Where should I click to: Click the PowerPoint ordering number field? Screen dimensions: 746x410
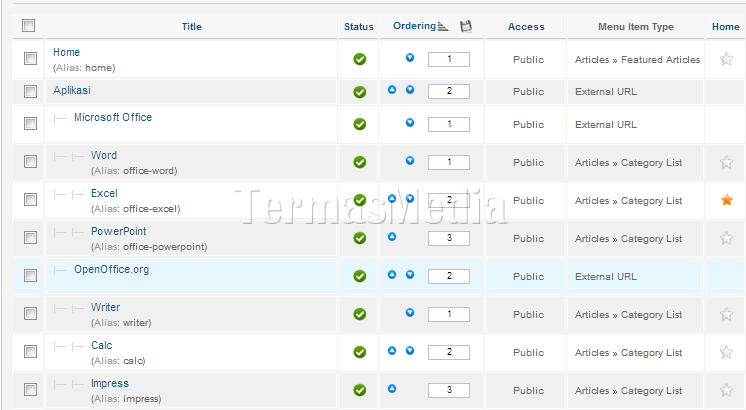(449, 238)
